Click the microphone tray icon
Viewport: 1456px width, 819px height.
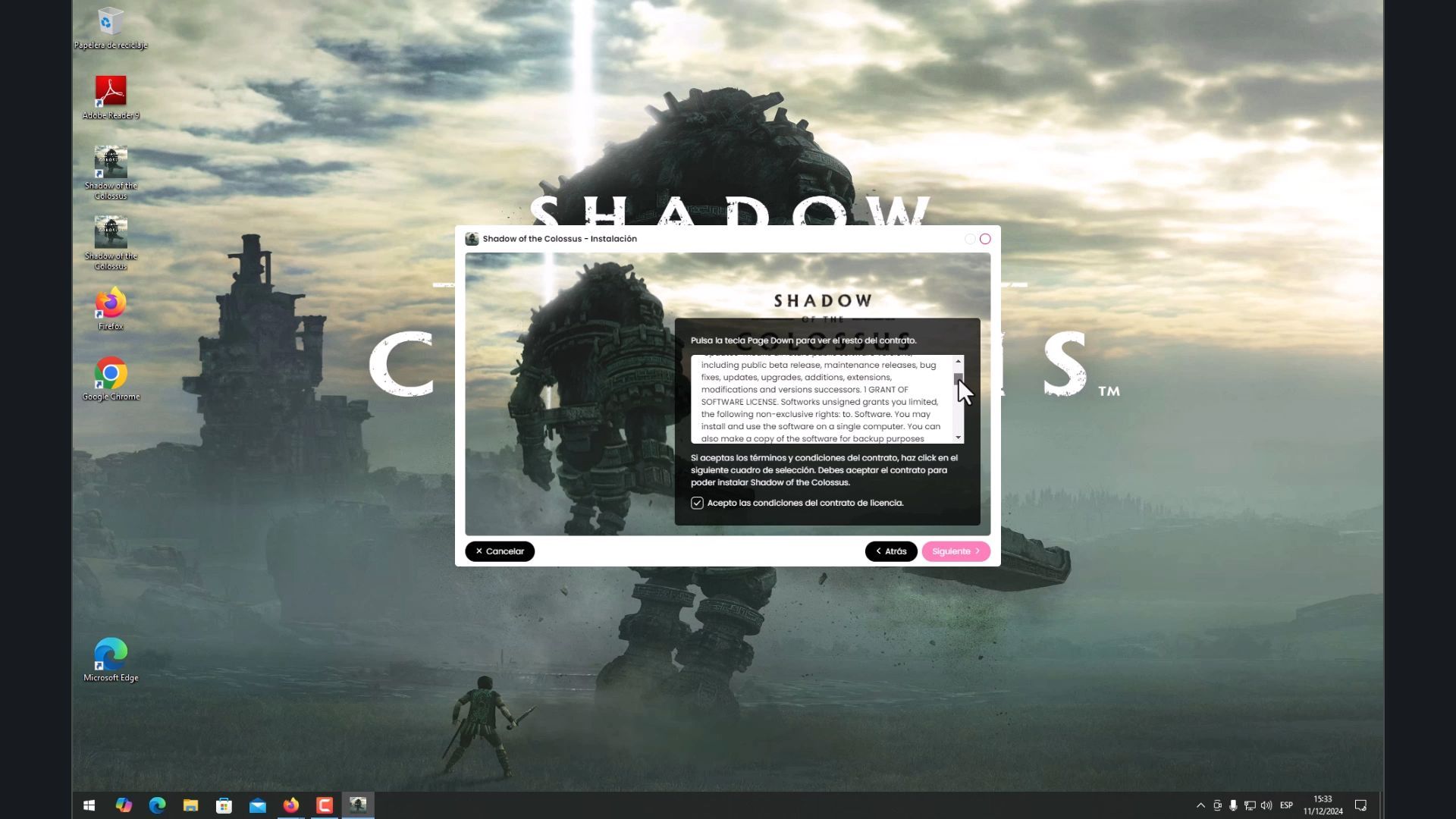[1233, 805]
